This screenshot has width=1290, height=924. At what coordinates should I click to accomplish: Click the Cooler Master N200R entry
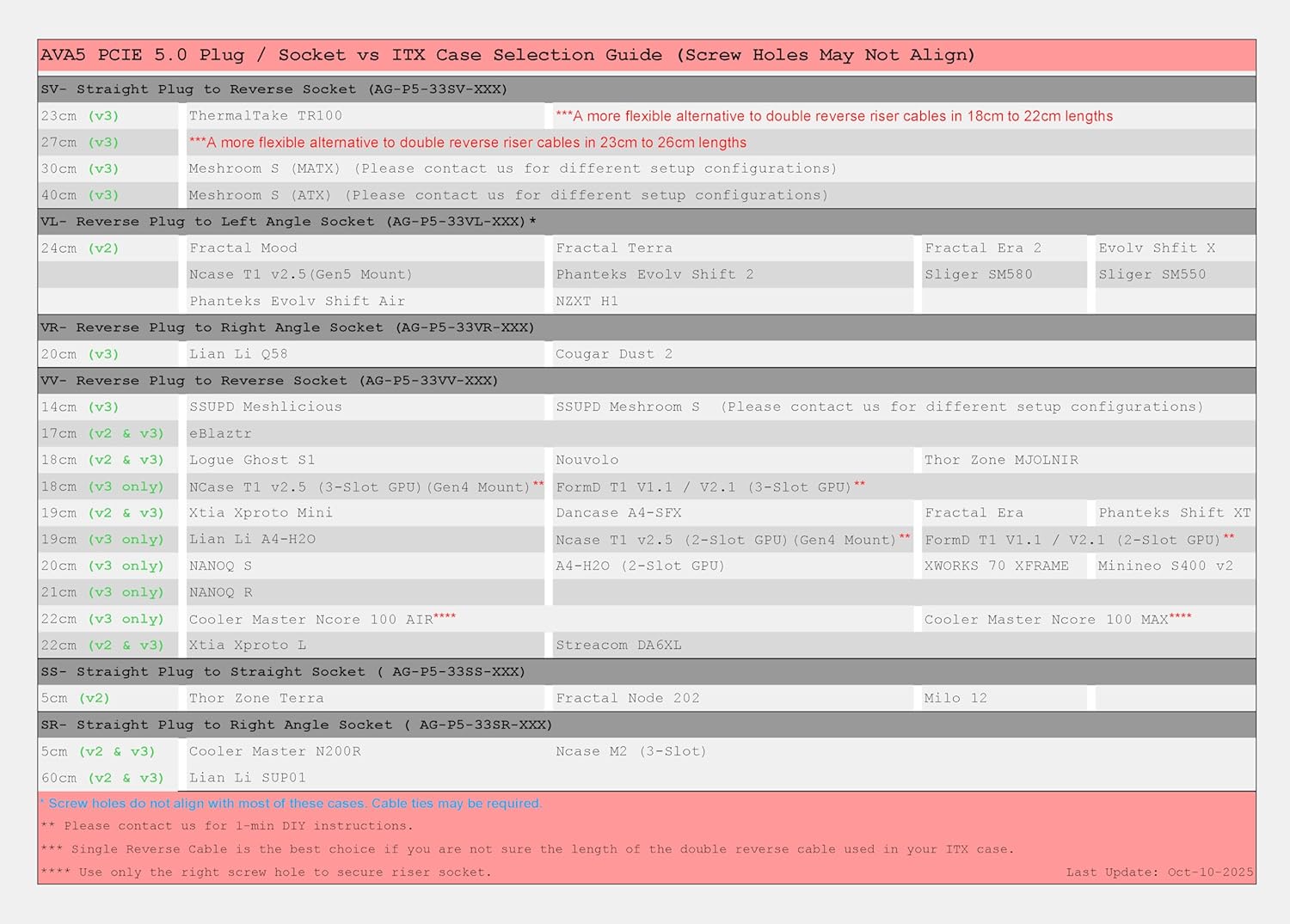[x=275, y=752]
